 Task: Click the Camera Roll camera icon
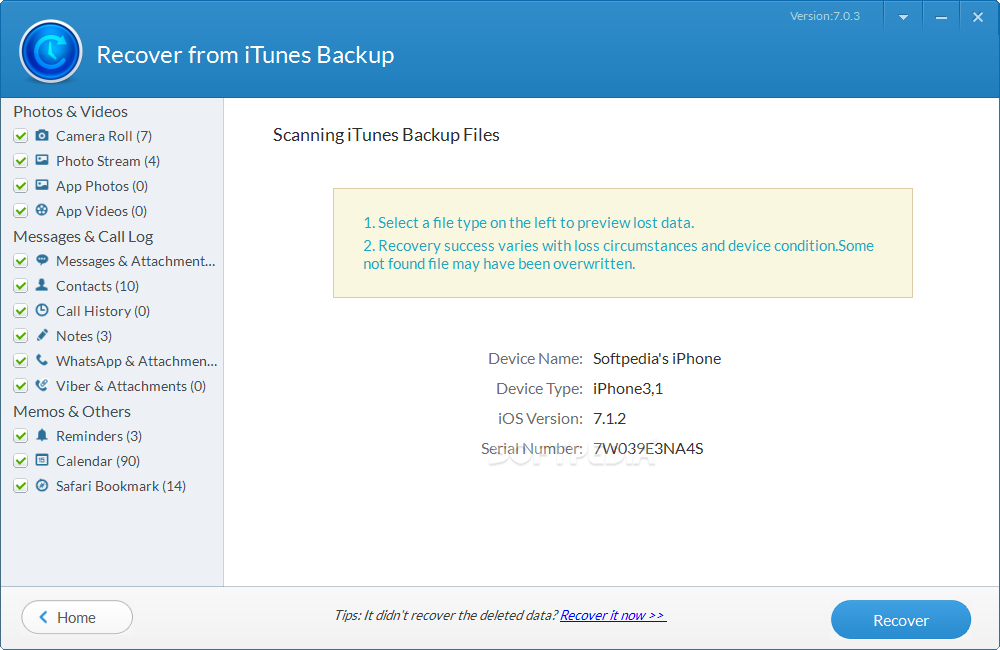[42, 136]
